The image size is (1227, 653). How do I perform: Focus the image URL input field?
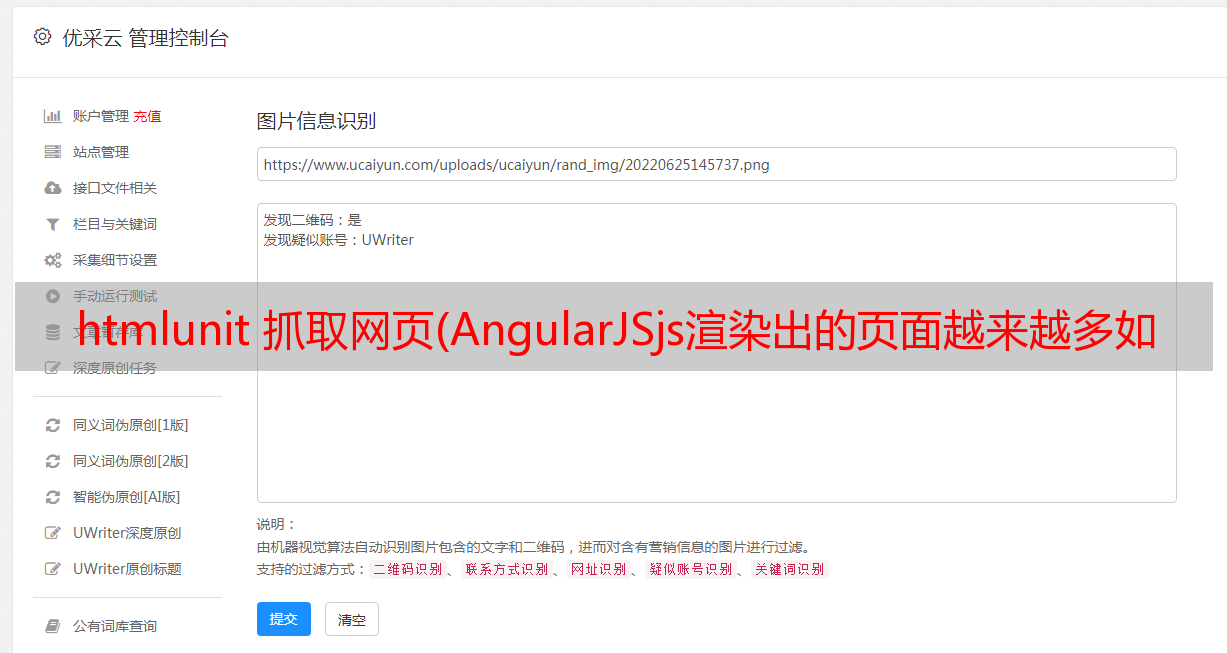(716, 164)
